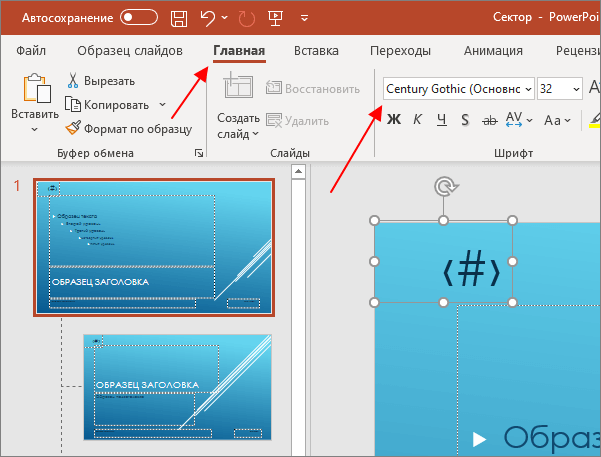Toggle bold Ж formatting
The image size is (601, 457).
coord(394,120)
